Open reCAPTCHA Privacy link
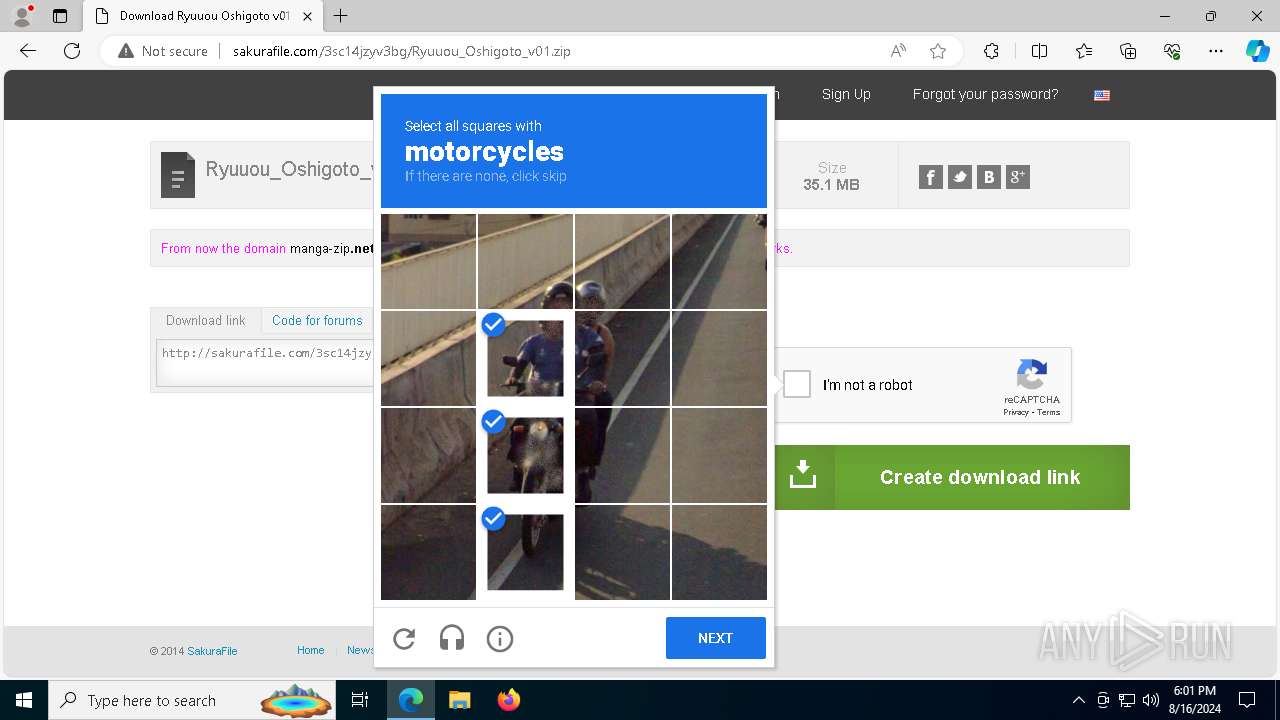Viewport: 1280px width, 720px height. 1015,412
